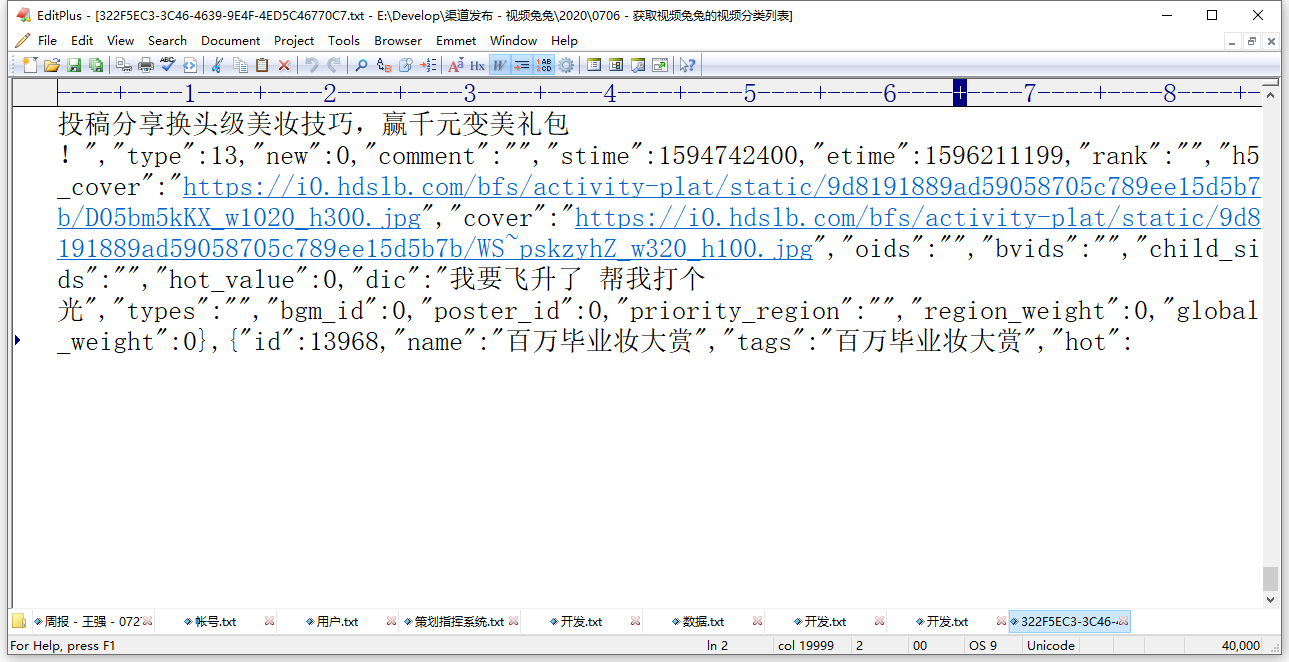Open Print Preview from the toolbar
The width and height of the screenshot is (1289, 662).
(124, 65)
